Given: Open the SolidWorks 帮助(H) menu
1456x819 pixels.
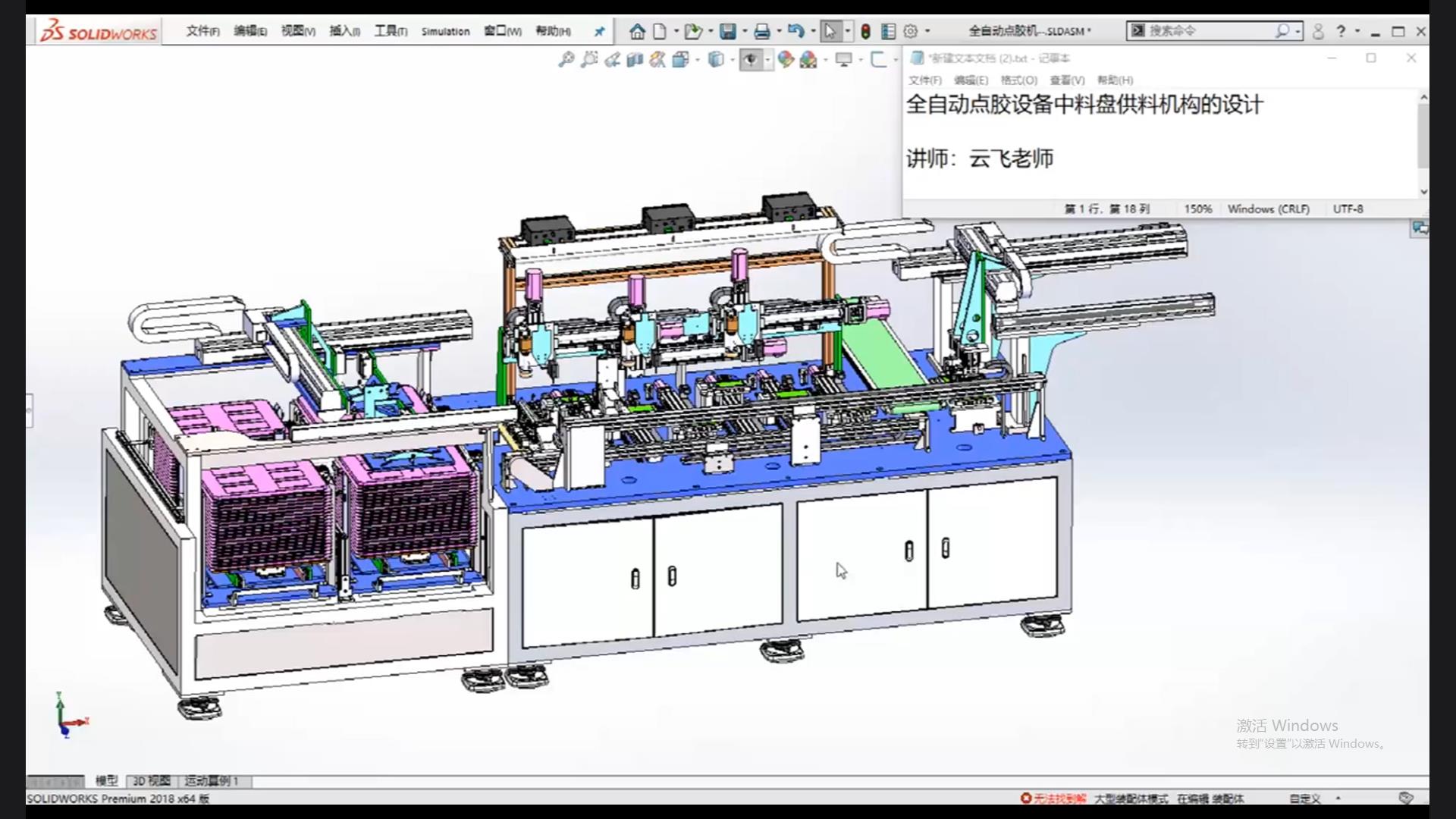Looking at the screenshot, I should coord(553,31).
